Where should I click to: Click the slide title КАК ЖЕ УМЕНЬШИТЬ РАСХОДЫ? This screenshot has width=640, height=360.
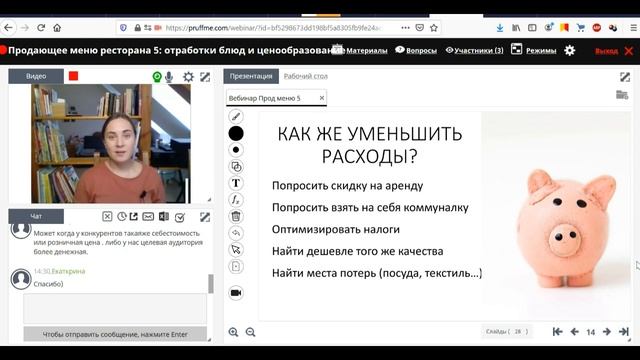[x=370, y=145]
